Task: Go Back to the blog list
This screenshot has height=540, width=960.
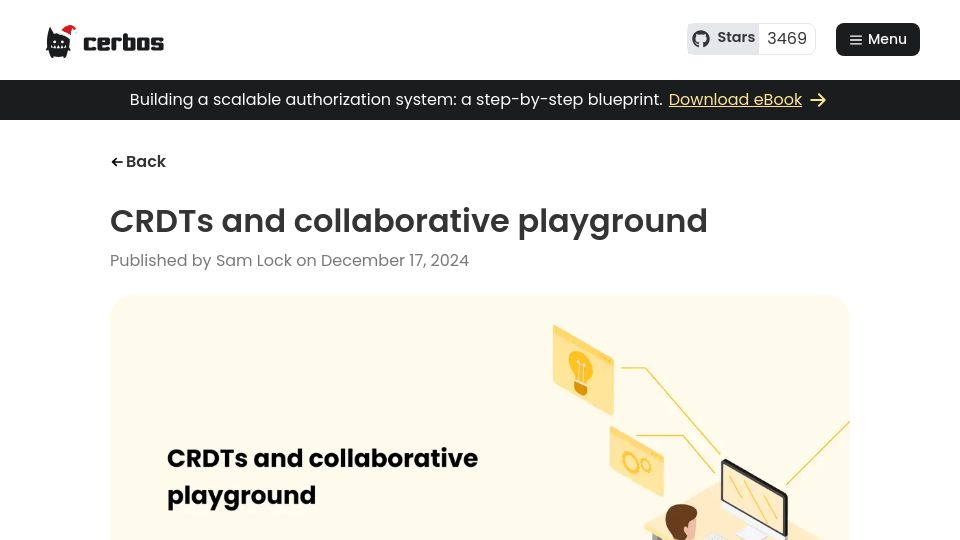Action: point(138,162)
